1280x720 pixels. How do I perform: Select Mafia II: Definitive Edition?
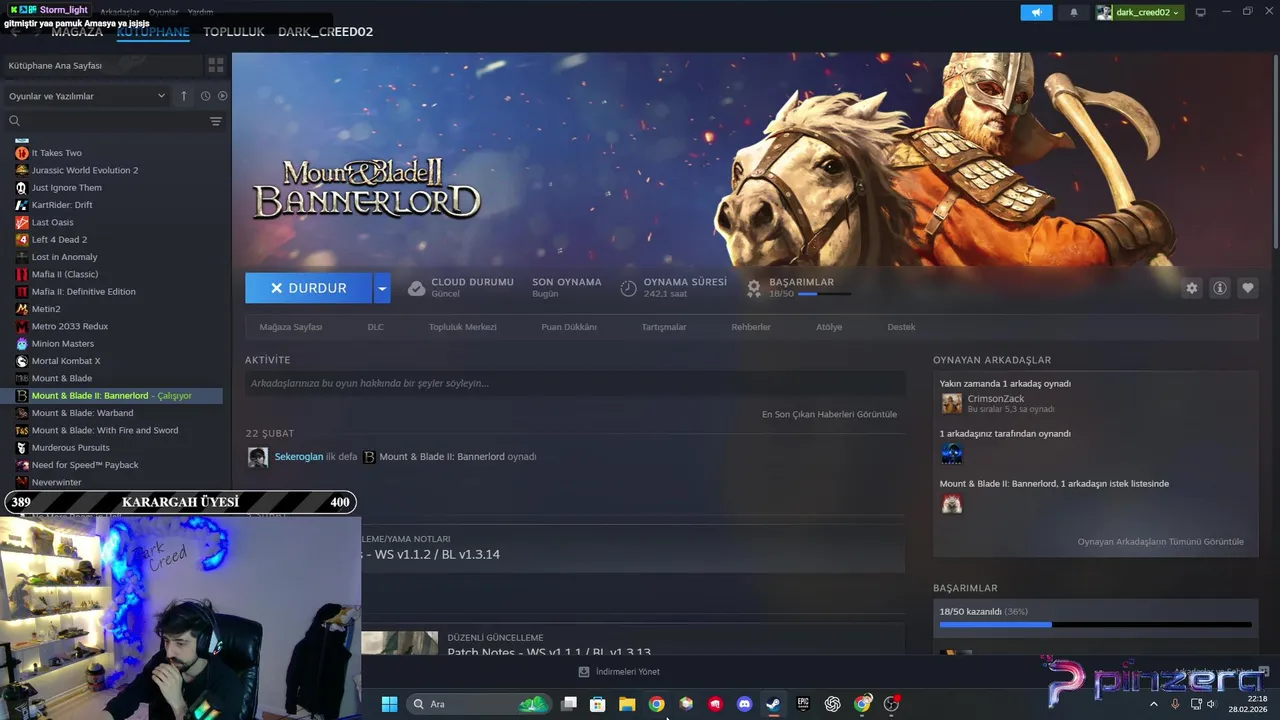[83, 292]
